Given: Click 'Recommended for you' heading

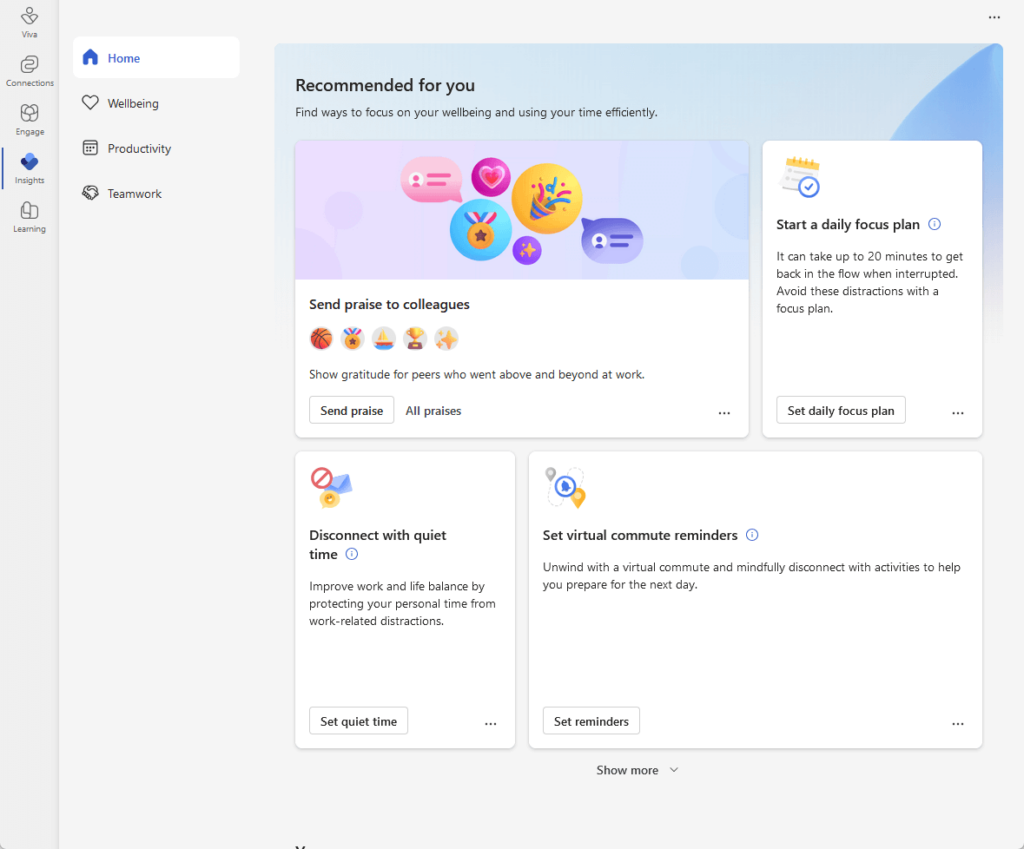Looking at the screenshot, I should pyautogui.click(x=385, y=86).
